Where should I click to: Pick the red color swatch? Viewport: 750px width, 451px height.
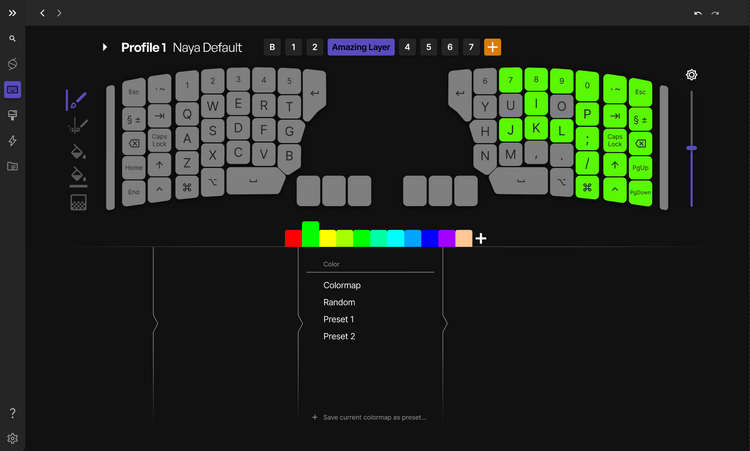point(293,238)
